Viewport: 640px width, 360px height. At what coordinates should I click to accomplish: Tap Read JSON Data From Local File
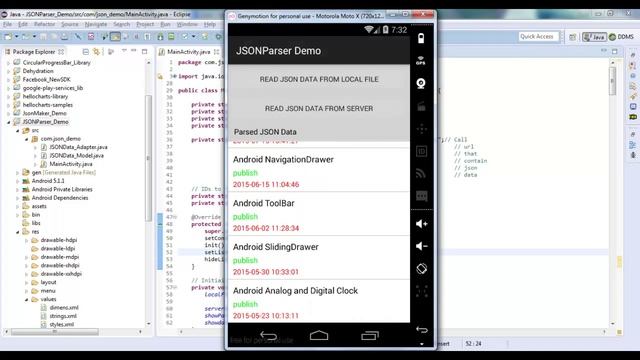(x=319, y=79)
